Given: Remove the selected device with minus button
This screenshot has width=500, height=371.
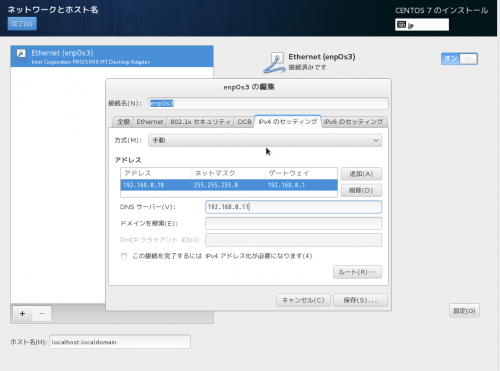Looking at the screenshot, I should (42, 314).
